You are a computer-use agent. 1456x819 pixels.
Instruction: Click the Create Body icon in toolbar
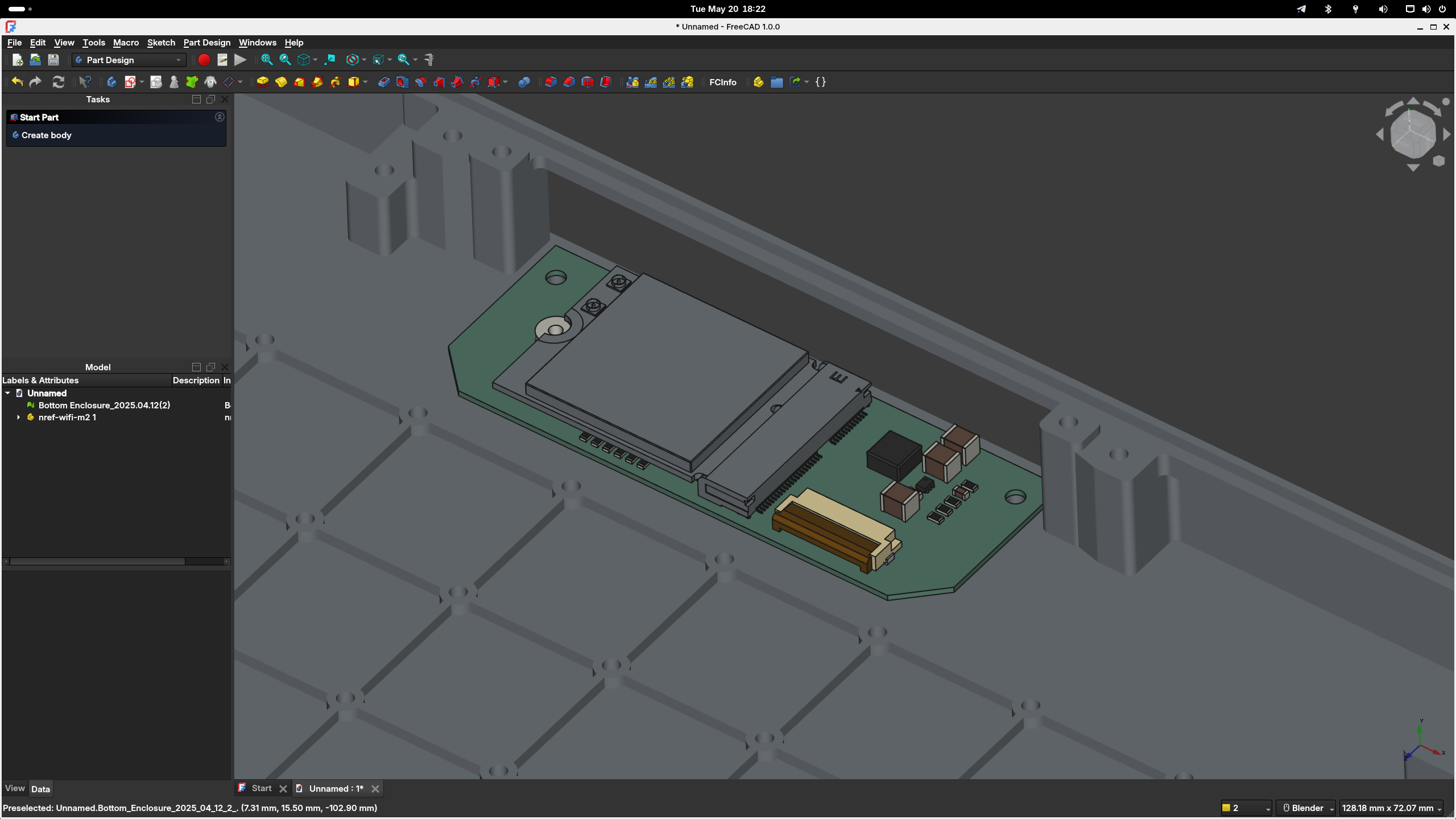coord(111,82)
